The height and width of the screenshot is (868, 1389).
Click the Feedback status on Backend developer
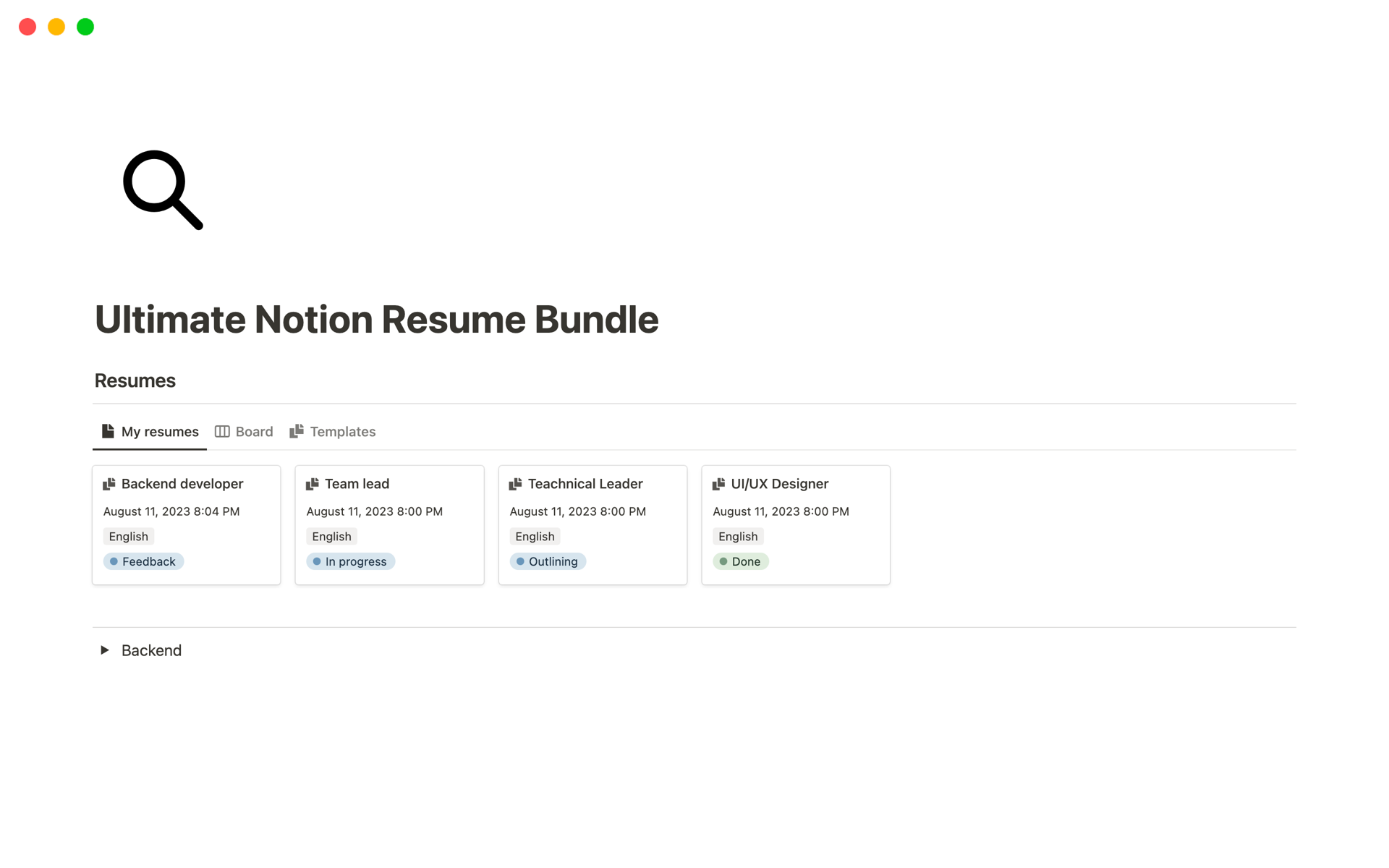click(x=143, y=561)
